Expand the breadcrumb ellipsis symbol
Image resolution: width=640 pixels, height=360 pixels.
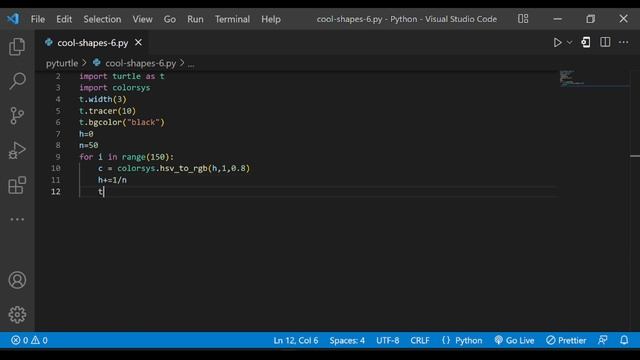pyautogui.click(x=191, y=64)
